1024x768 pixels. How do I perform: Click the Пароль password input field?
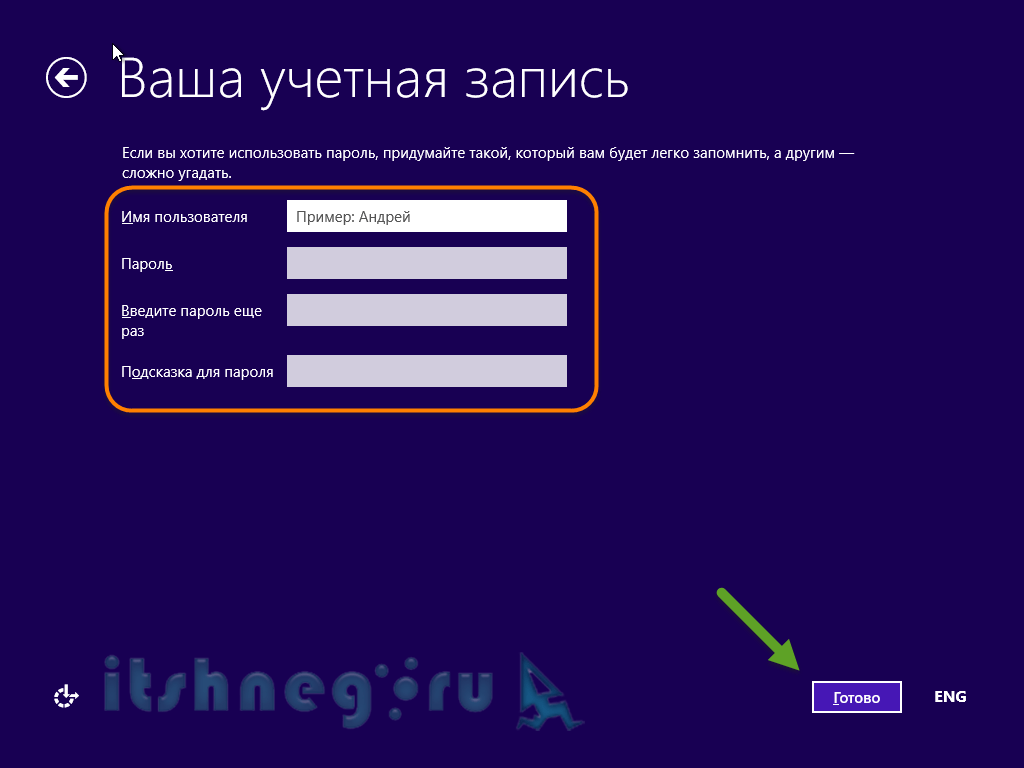pos(426,263)
